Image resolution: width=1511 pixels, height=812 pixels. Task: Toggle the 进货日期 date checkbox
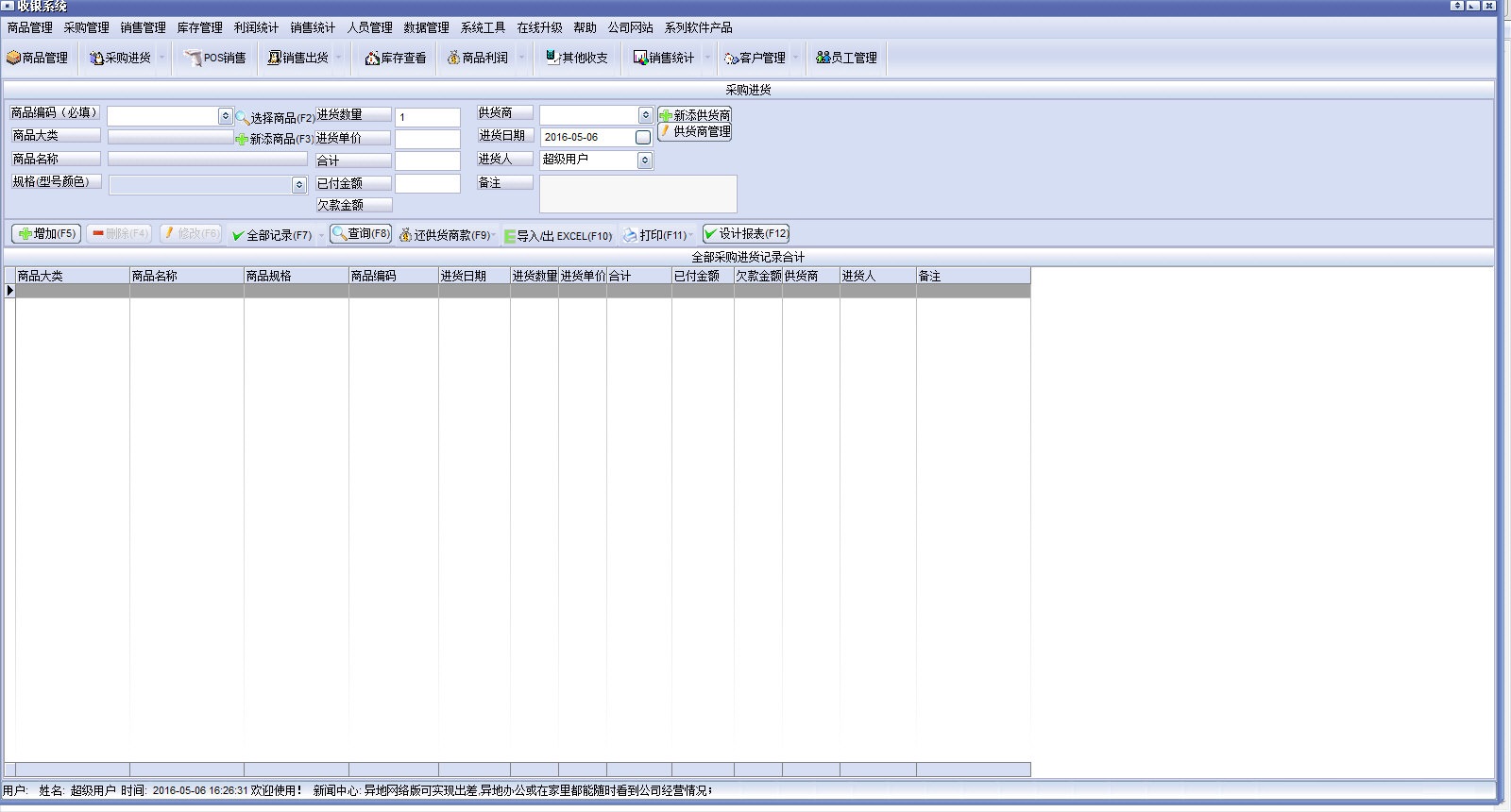coord(643,137)
